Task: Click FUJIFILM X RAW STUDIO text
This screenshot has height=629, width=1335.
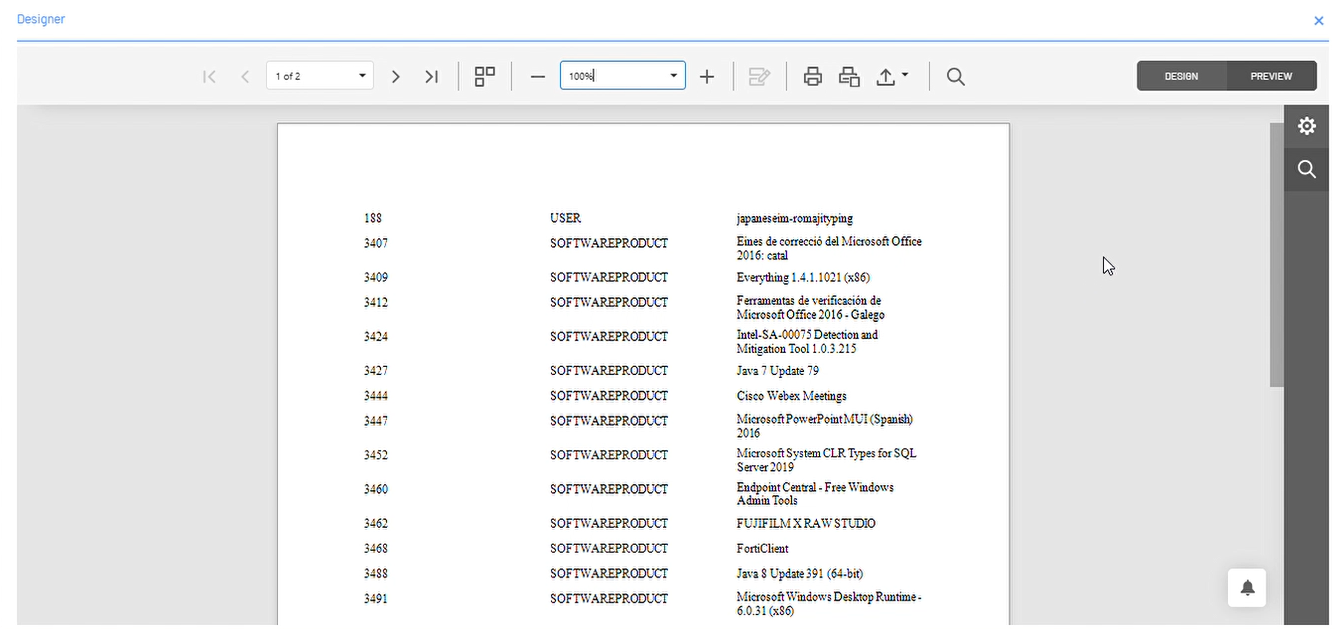Action: pos(806,523)
